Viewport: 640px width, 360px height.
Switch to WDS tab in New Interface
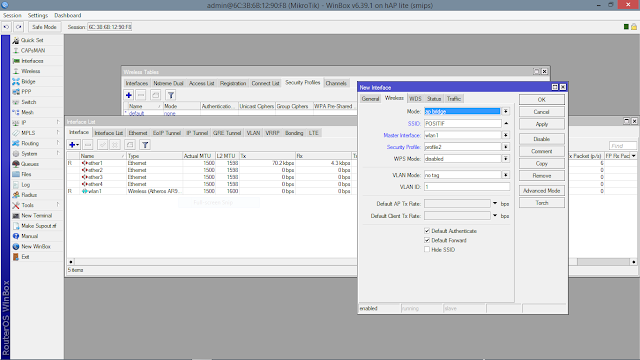[415, 99]
